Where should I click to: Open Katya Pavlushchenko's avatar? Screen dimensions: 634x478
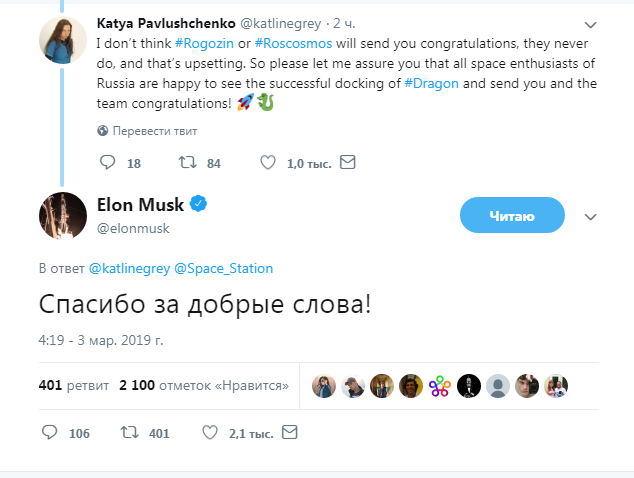coord(62,37)
